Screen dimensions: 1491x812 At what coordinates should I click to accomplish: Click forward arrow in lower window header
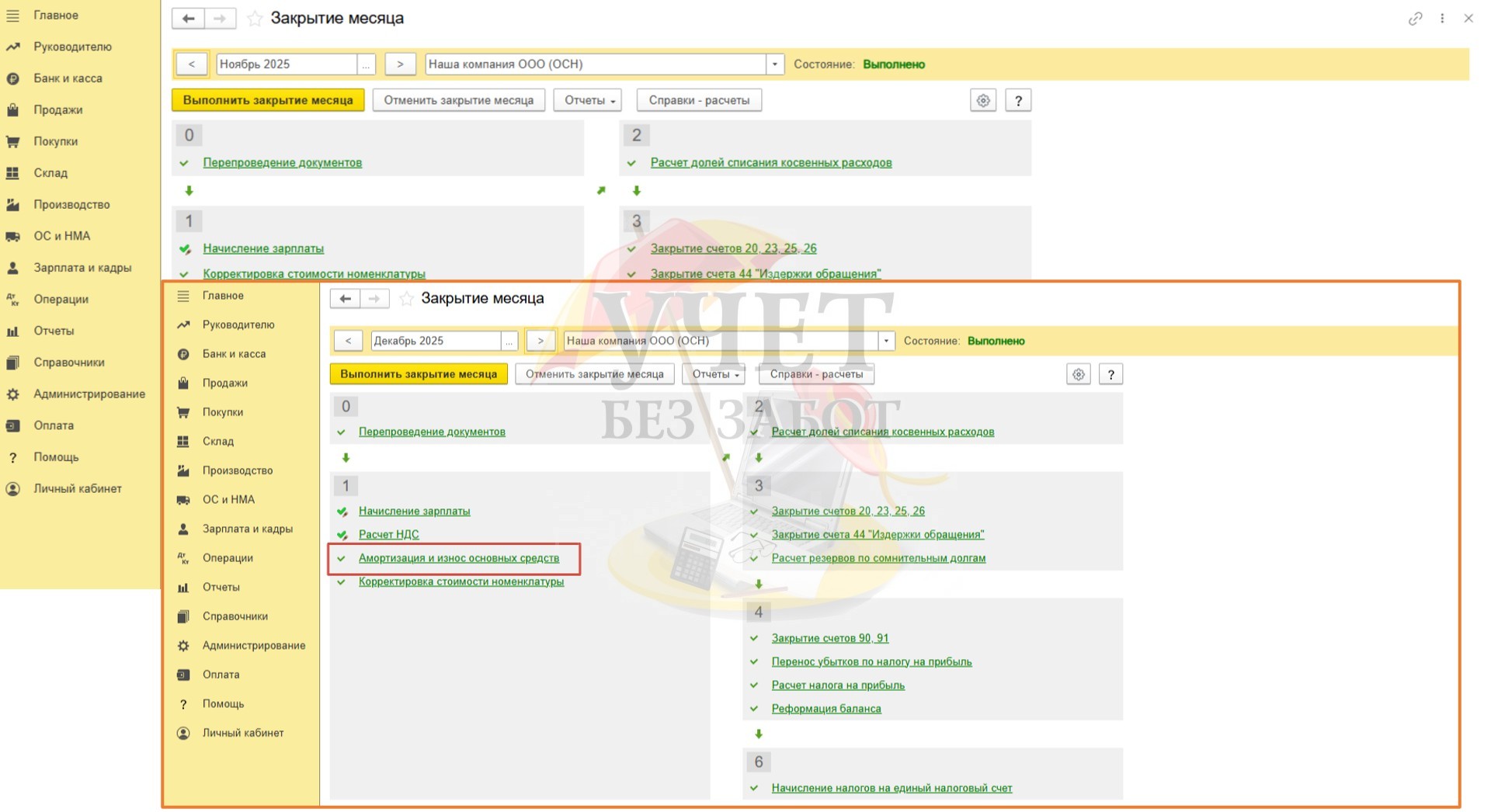(374, 299)
